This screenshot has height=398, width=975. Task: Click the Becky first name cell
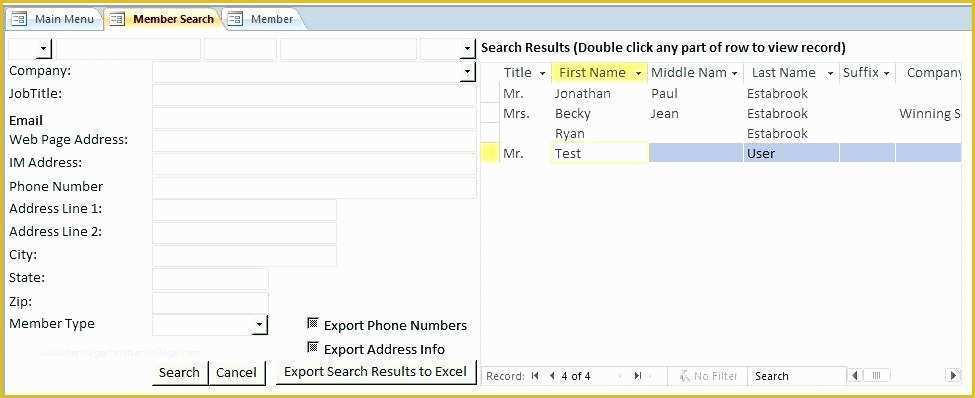click(599, 114)
